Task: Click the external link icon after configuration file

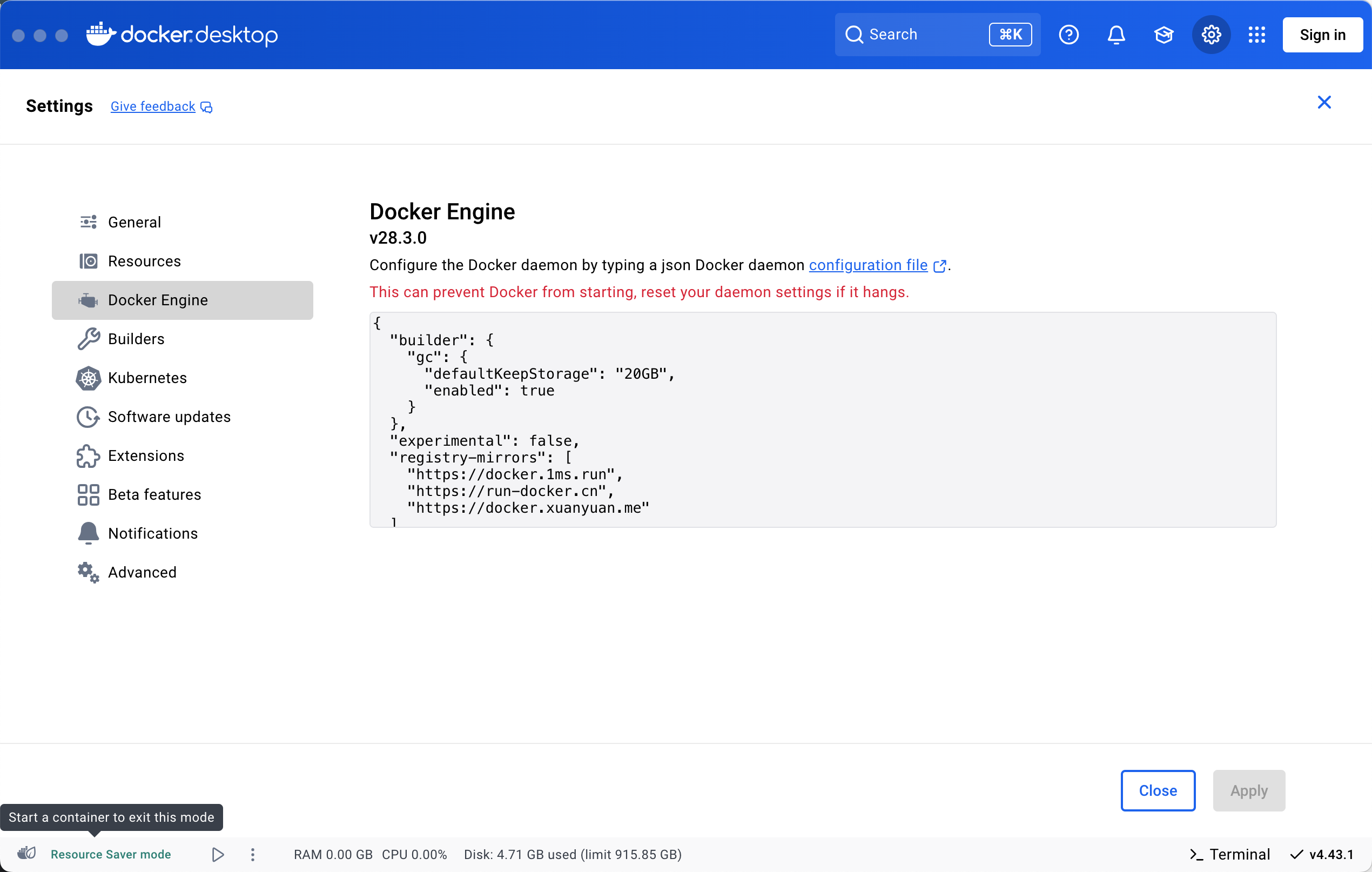Action: [x=939, y=266]
